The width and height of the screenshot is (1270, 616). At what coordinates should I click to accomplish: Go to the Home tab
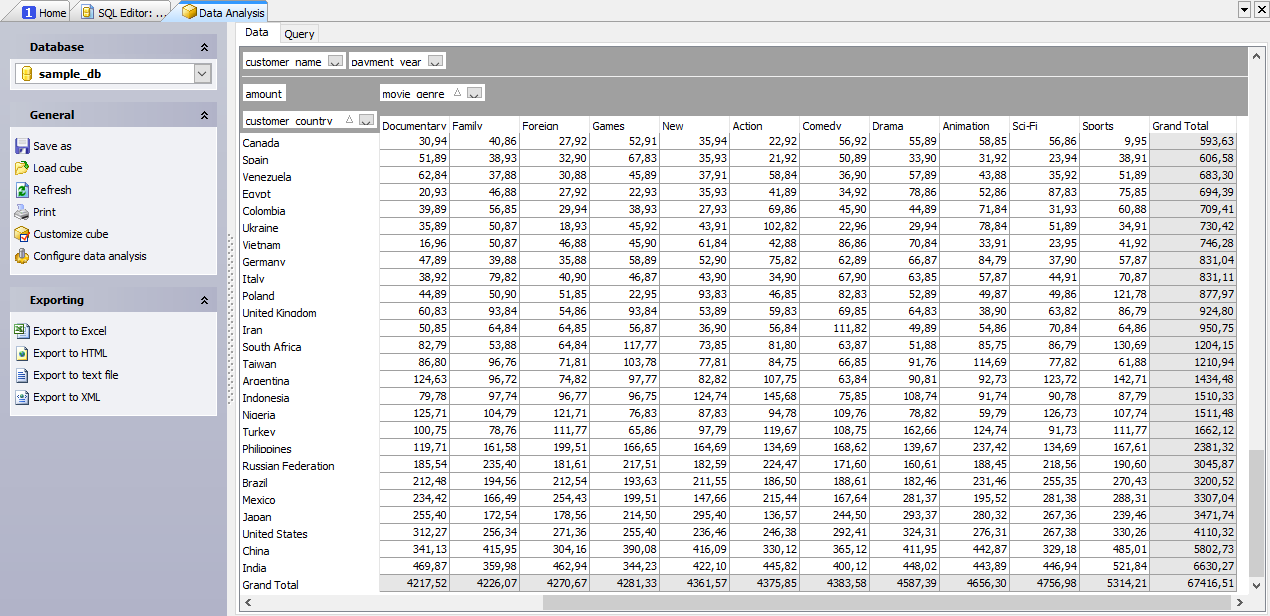[x=44, y=12]
